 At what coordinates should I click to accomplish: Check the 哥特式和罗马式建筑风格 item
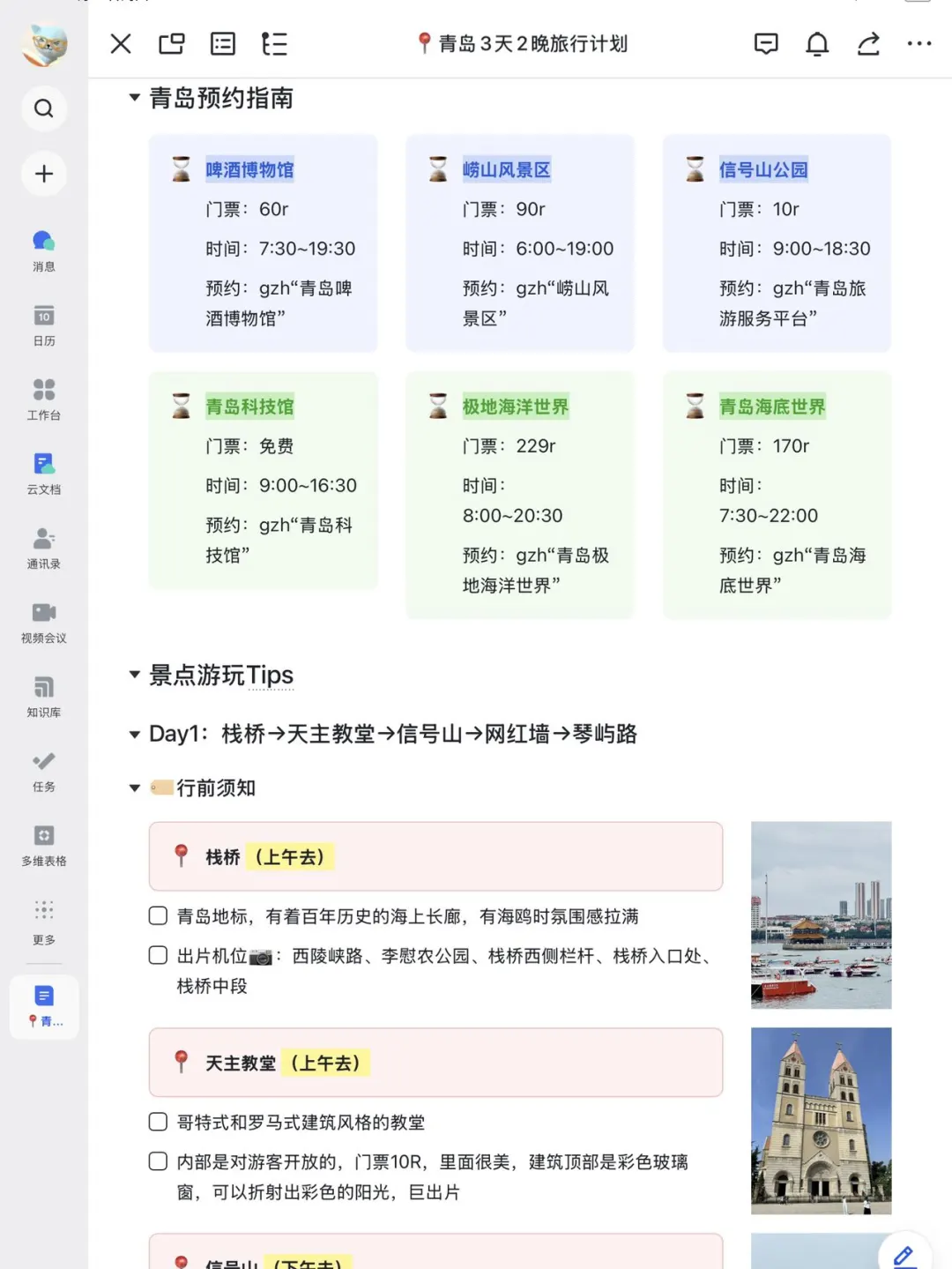[158, 1122]
